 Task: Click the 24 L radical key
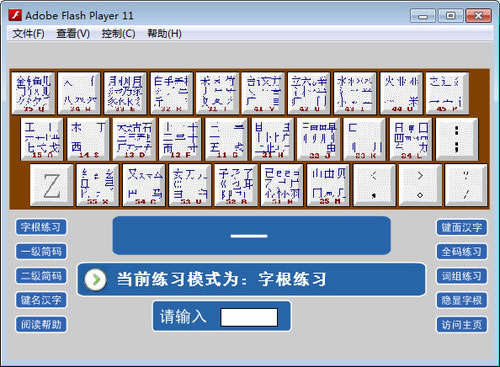coord(411,139)
